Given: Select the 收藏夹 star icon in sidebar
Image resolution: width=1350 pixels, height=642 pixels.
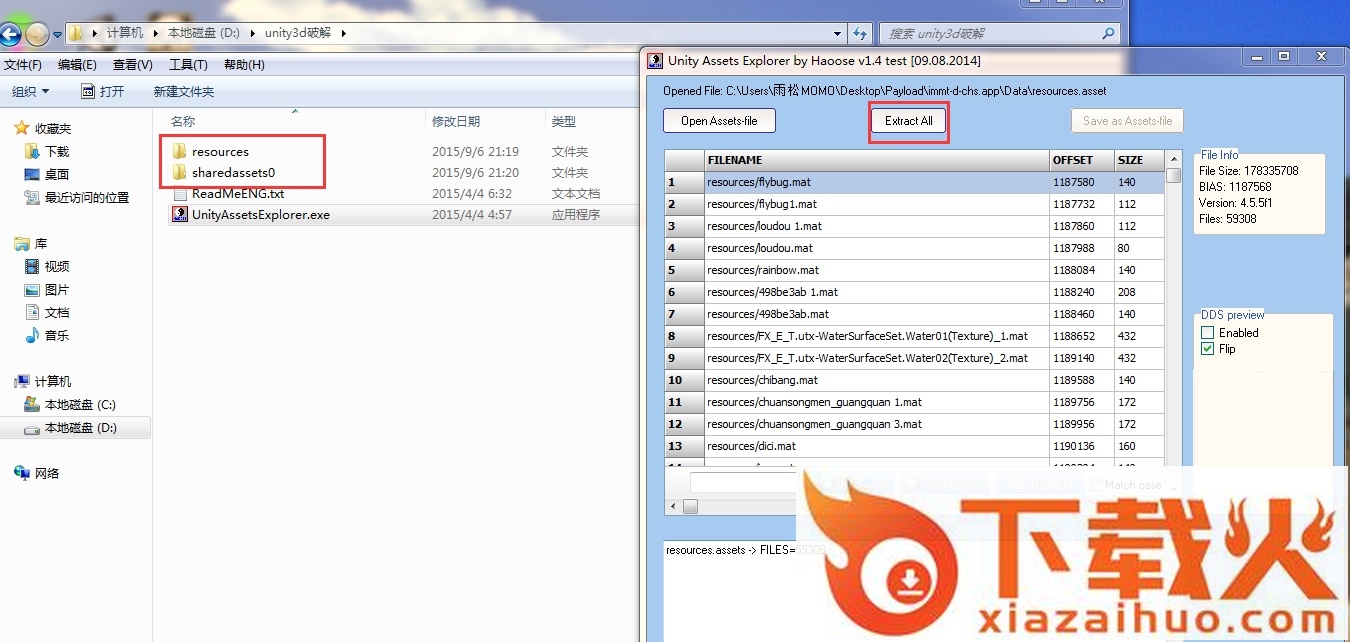Looking at the screenshot, I should point(22,128).
